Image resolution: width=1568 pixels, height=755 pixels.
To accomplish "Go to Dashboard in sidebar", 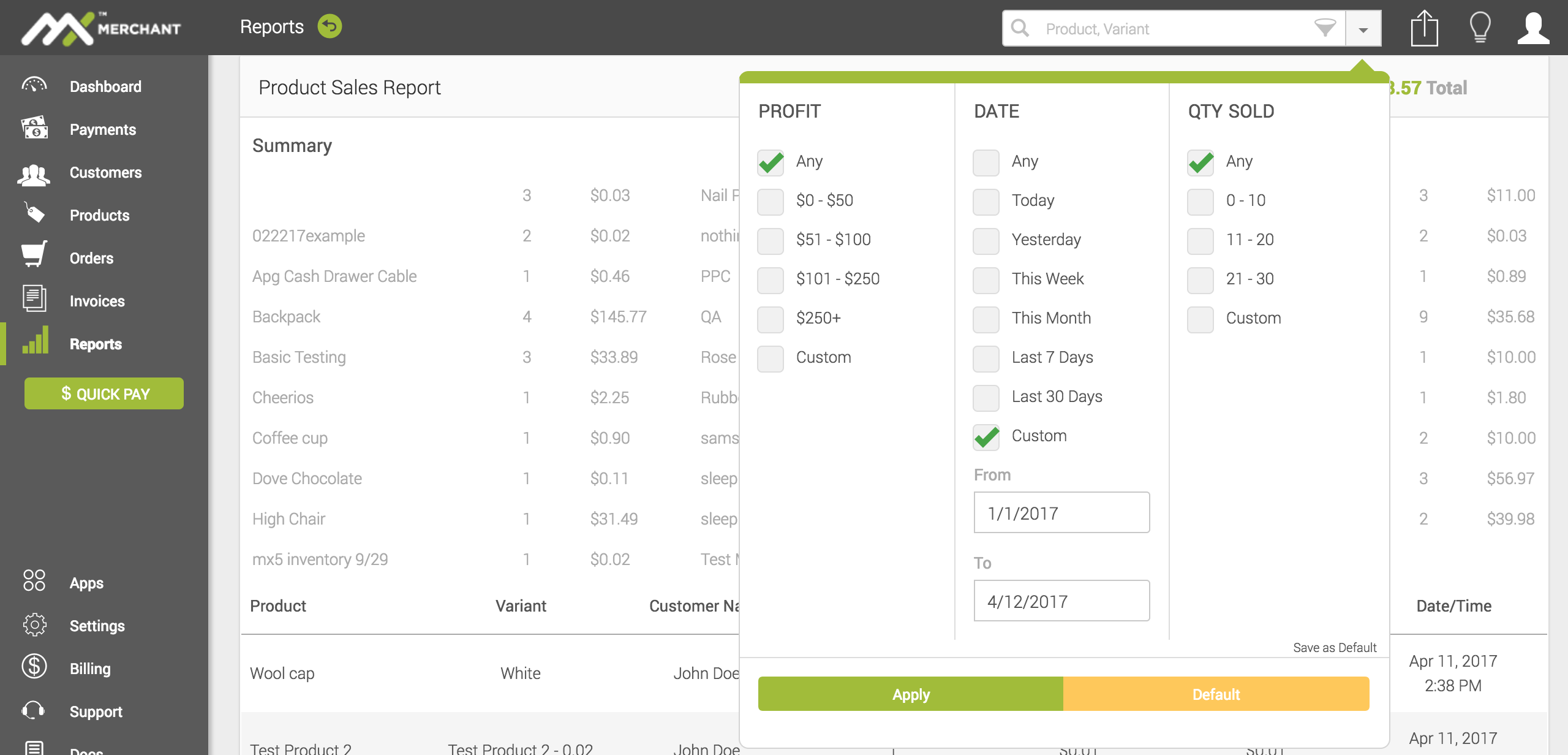I will tap(105, 87).
